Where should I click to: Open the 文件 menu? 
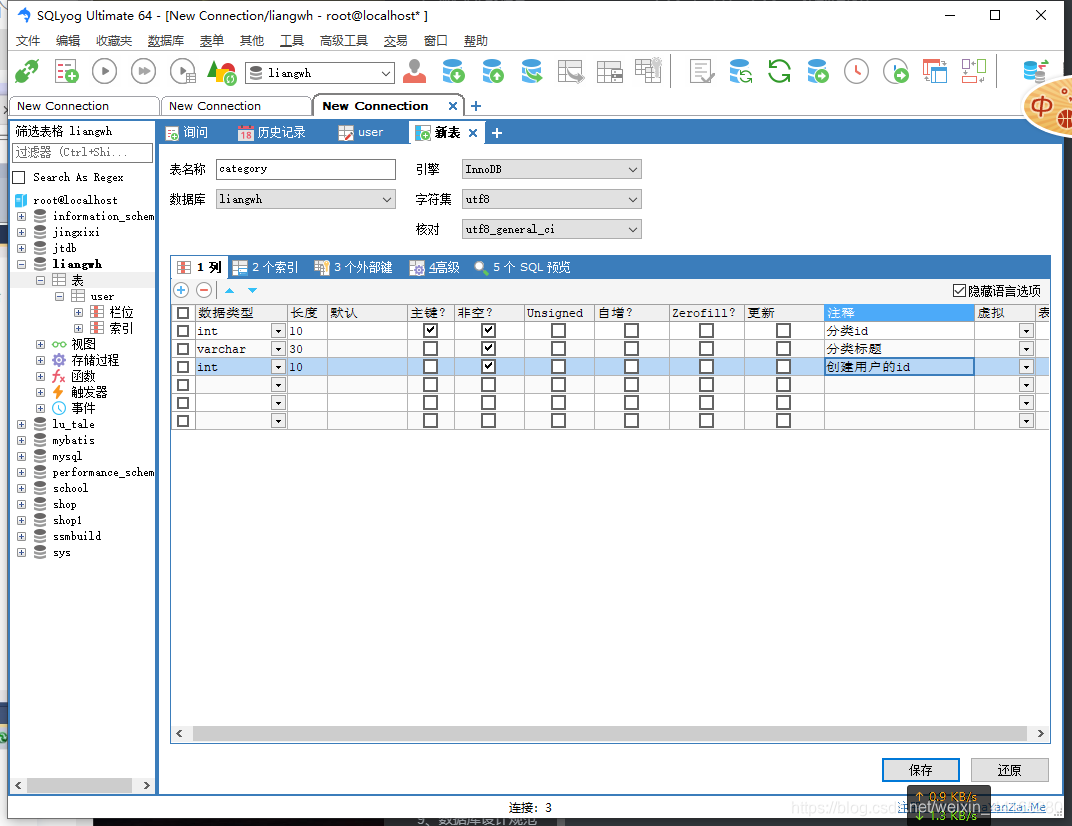click(28, 40)
